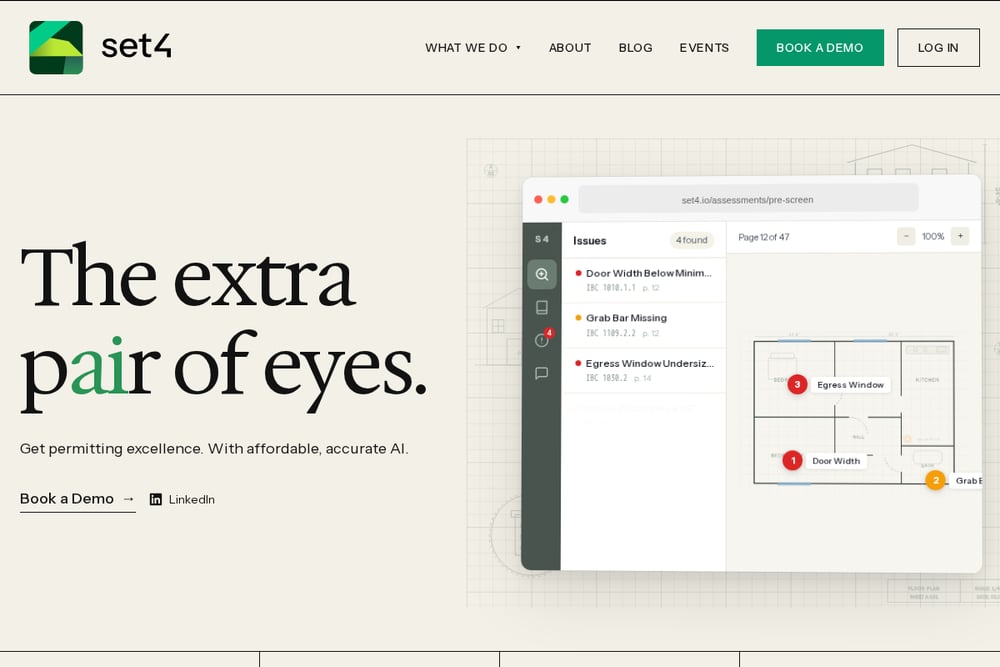This screenshot has width=1000, height=667.
Task: Select Egress Window Undersized issue
Action: click(x=643, y=370)
